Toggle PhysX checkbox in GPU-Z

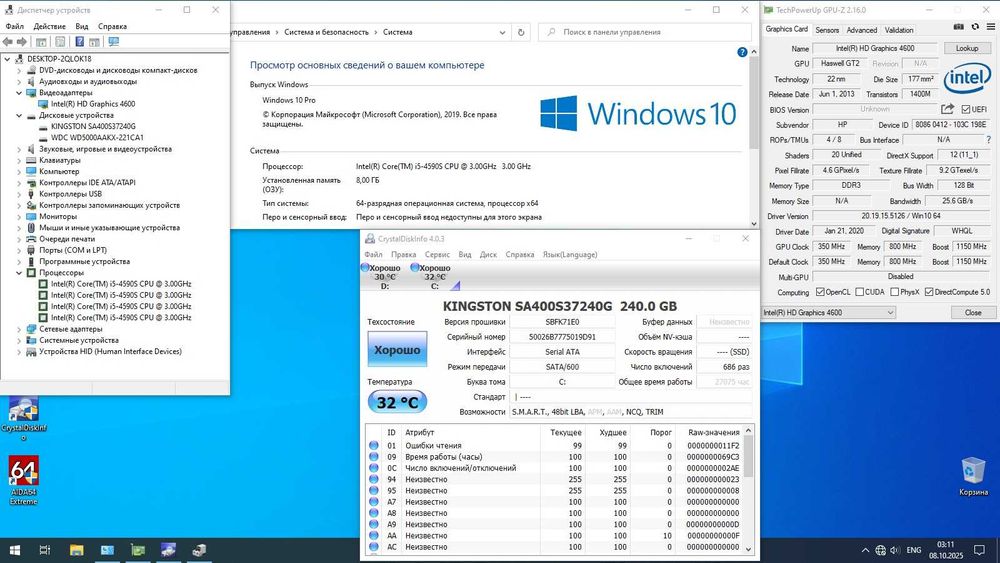pyautogui.click(x=895, y=292)
